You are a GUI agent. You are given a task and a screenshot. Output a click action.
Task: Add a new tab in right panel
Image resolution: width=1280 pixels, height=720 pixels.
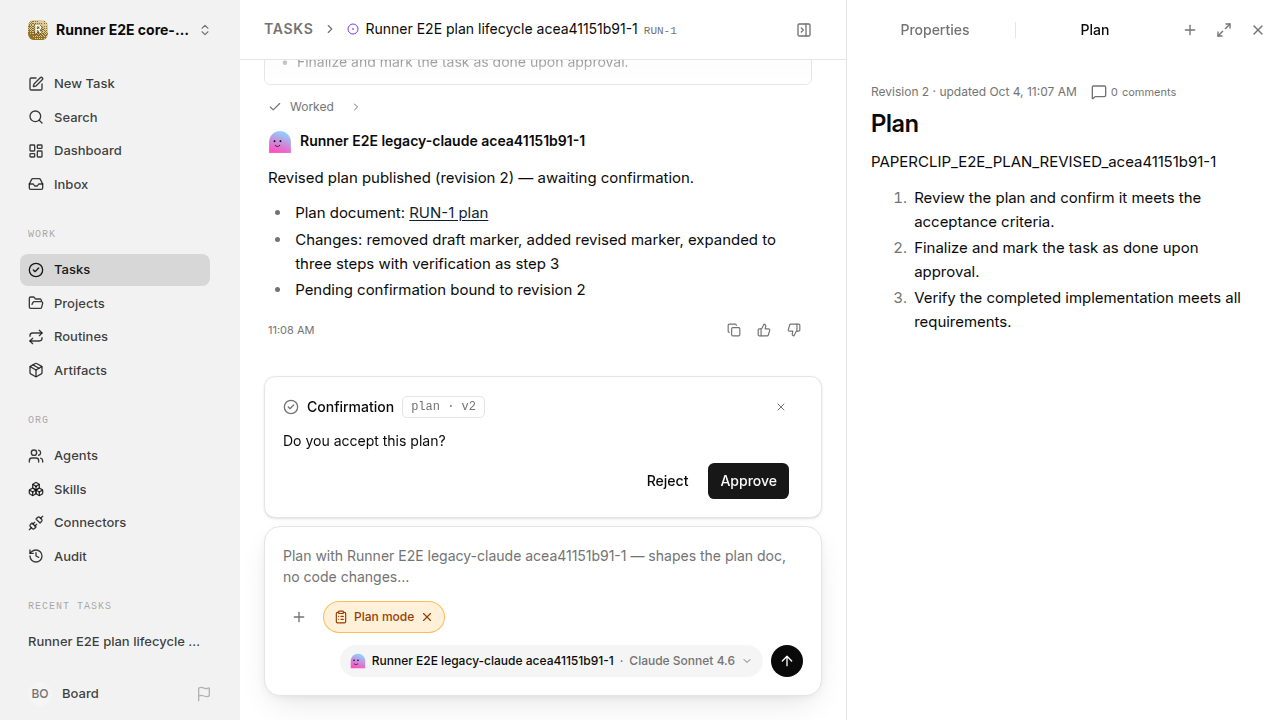coord(1190,30)
